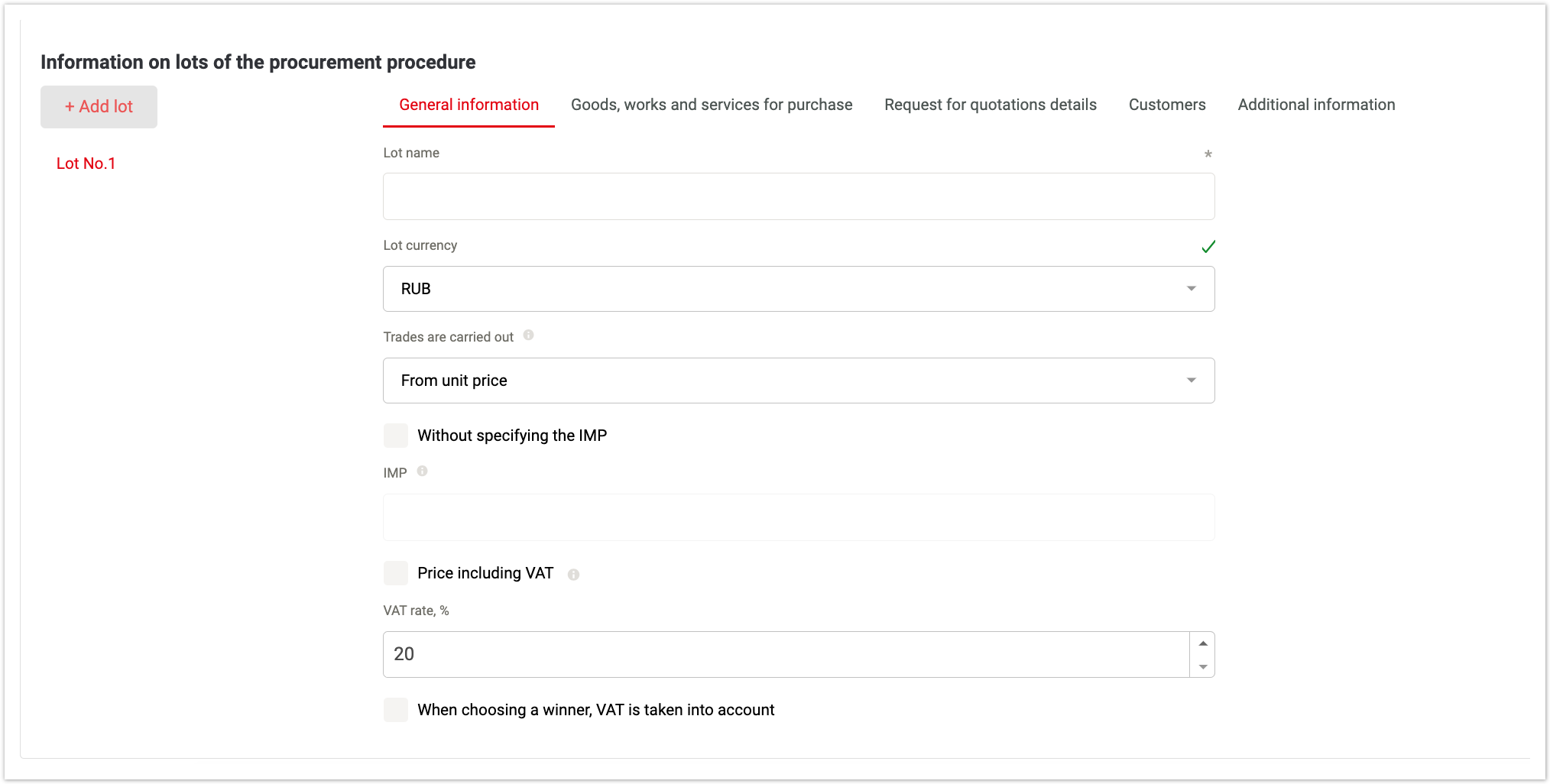Click info icon beside Price including VAT

[573, 575]
